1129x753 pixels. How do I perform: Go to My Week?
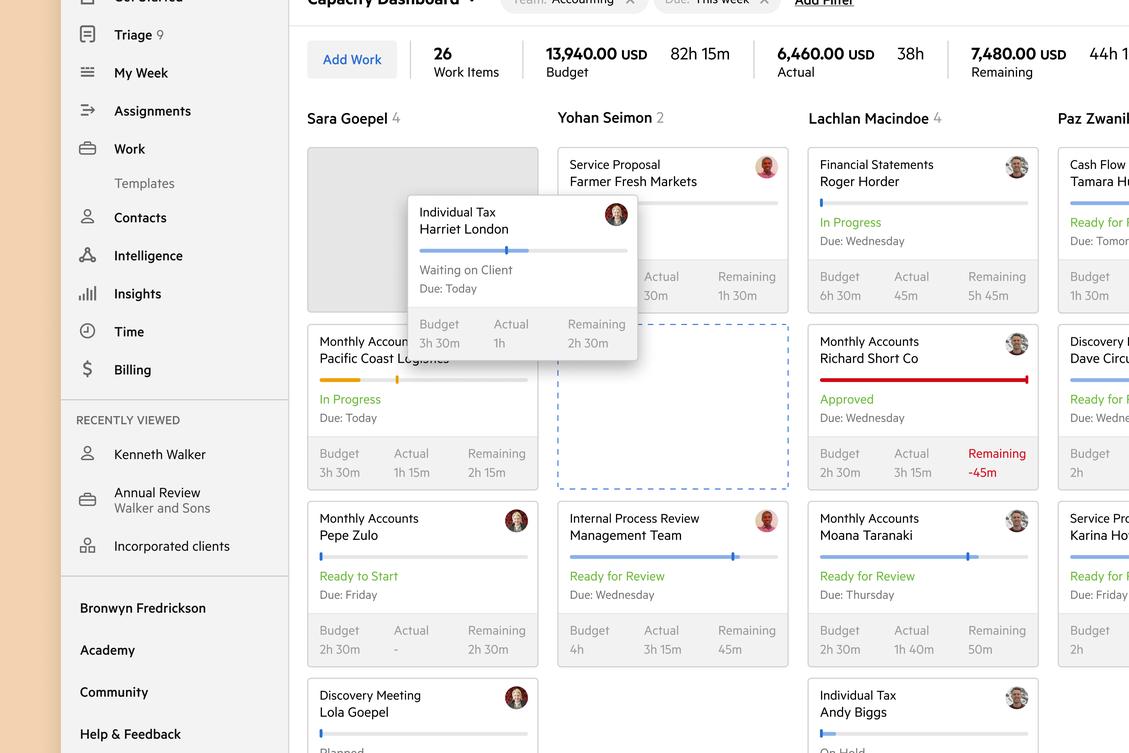point(141,73)
